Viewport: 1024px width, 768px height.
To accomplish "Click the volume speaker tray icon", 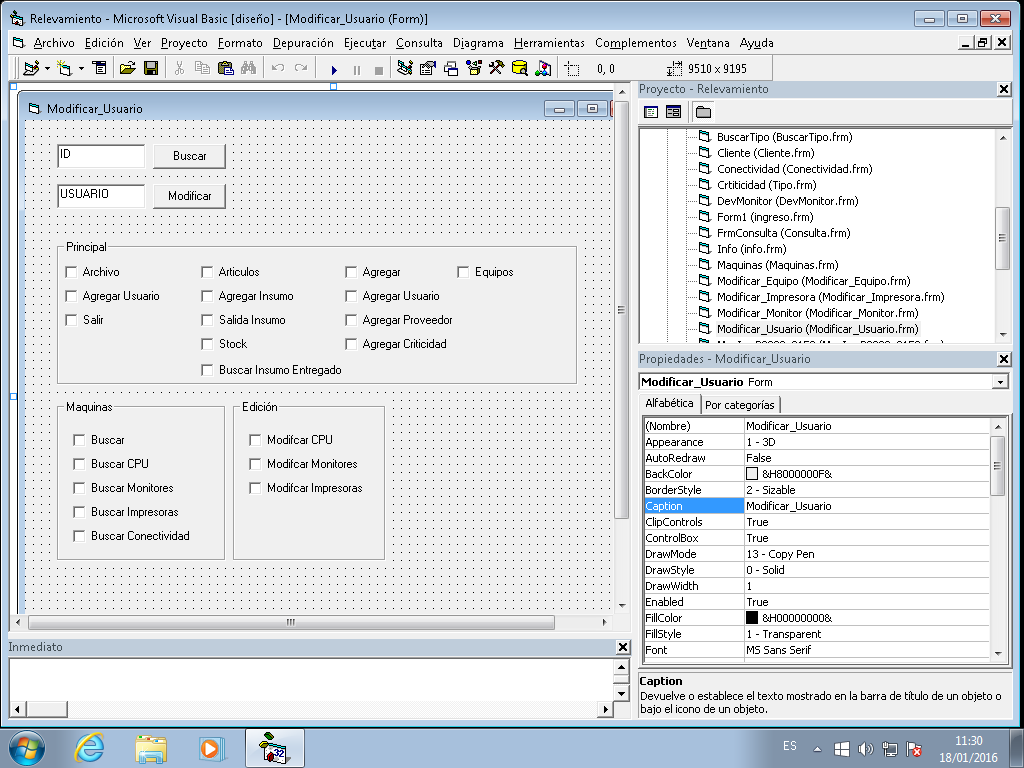I will [x=865, y=749].
